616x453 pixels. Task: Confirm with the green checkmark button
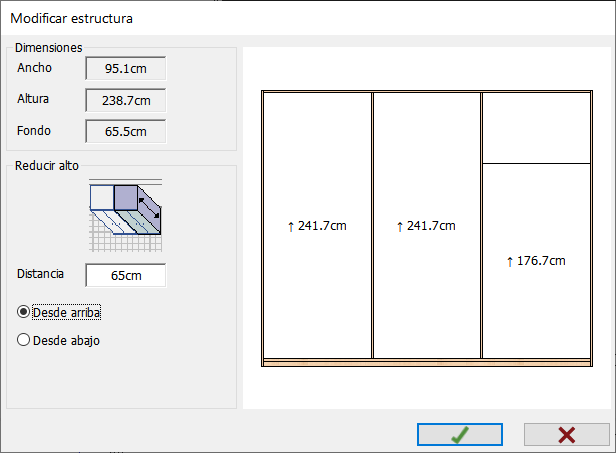(460, 435)
